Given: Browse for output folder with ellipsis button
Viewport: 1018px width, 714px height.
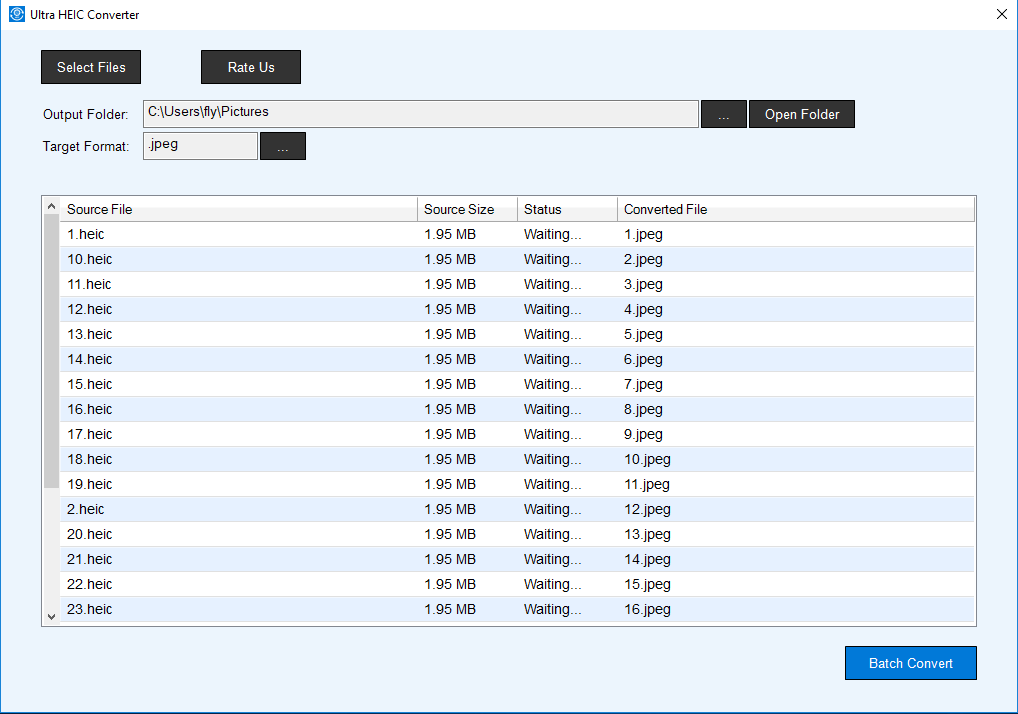Looking at the screenshot, I should 724,114.
